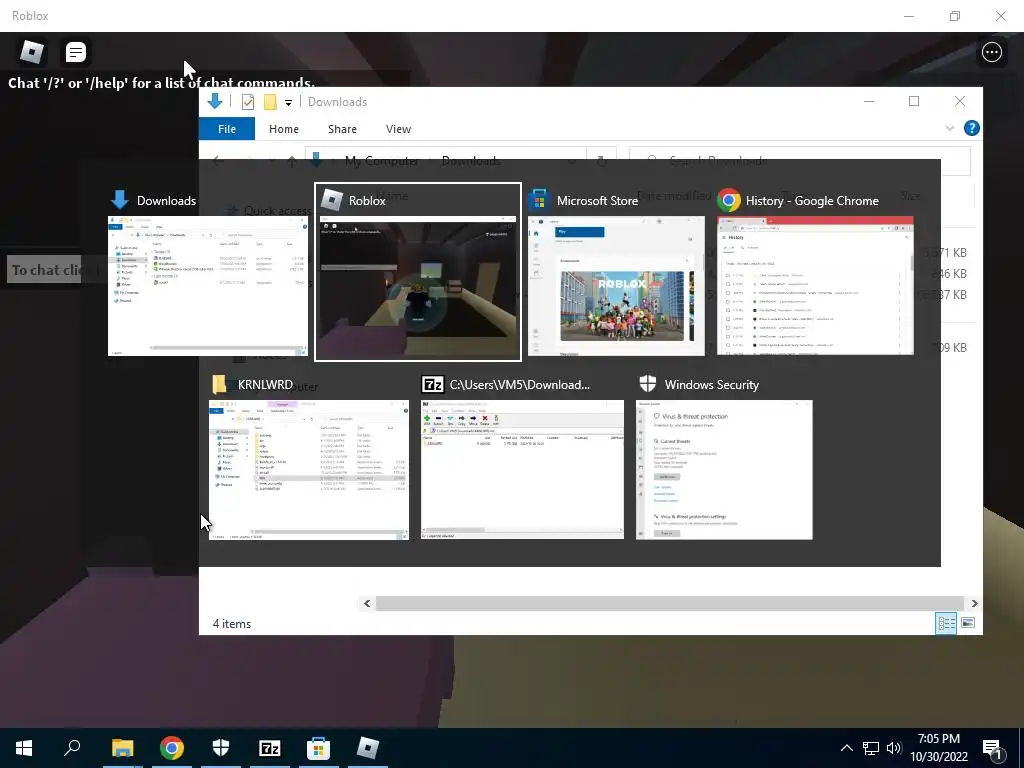Screen dimensions: 1024x768
Task: Click the new folder icon in Downloads title bar
Action: tap(270, 102)
